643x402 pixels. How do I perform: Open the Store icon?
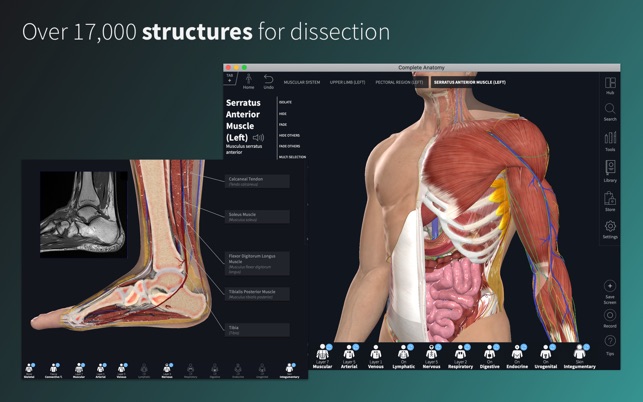click(610, 201)
